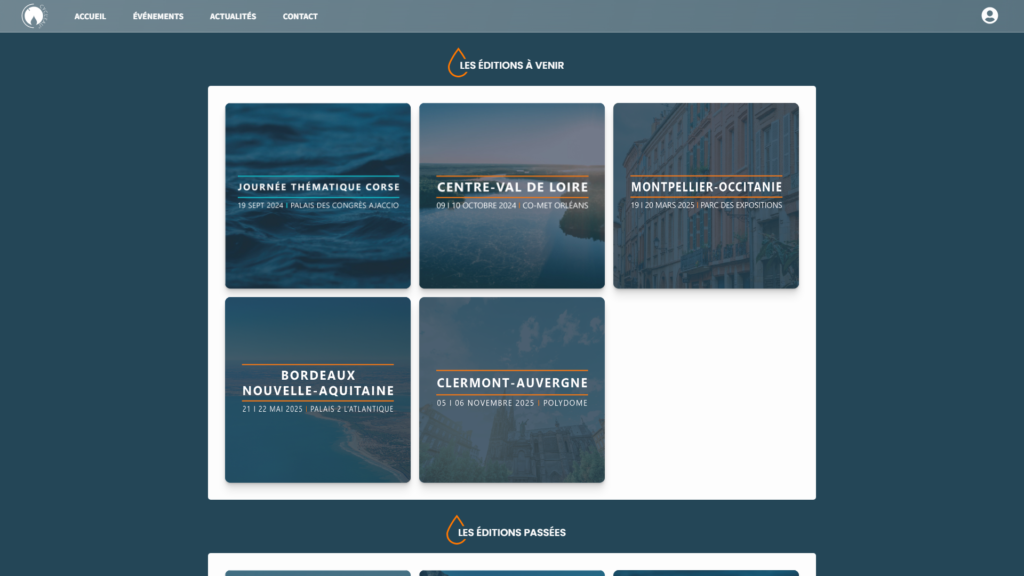The height and width of the screenshot is (576, 1024).
Task: Click the '05 | 06 NOVEMBRE 2025' date text
Action: point(485,403)
